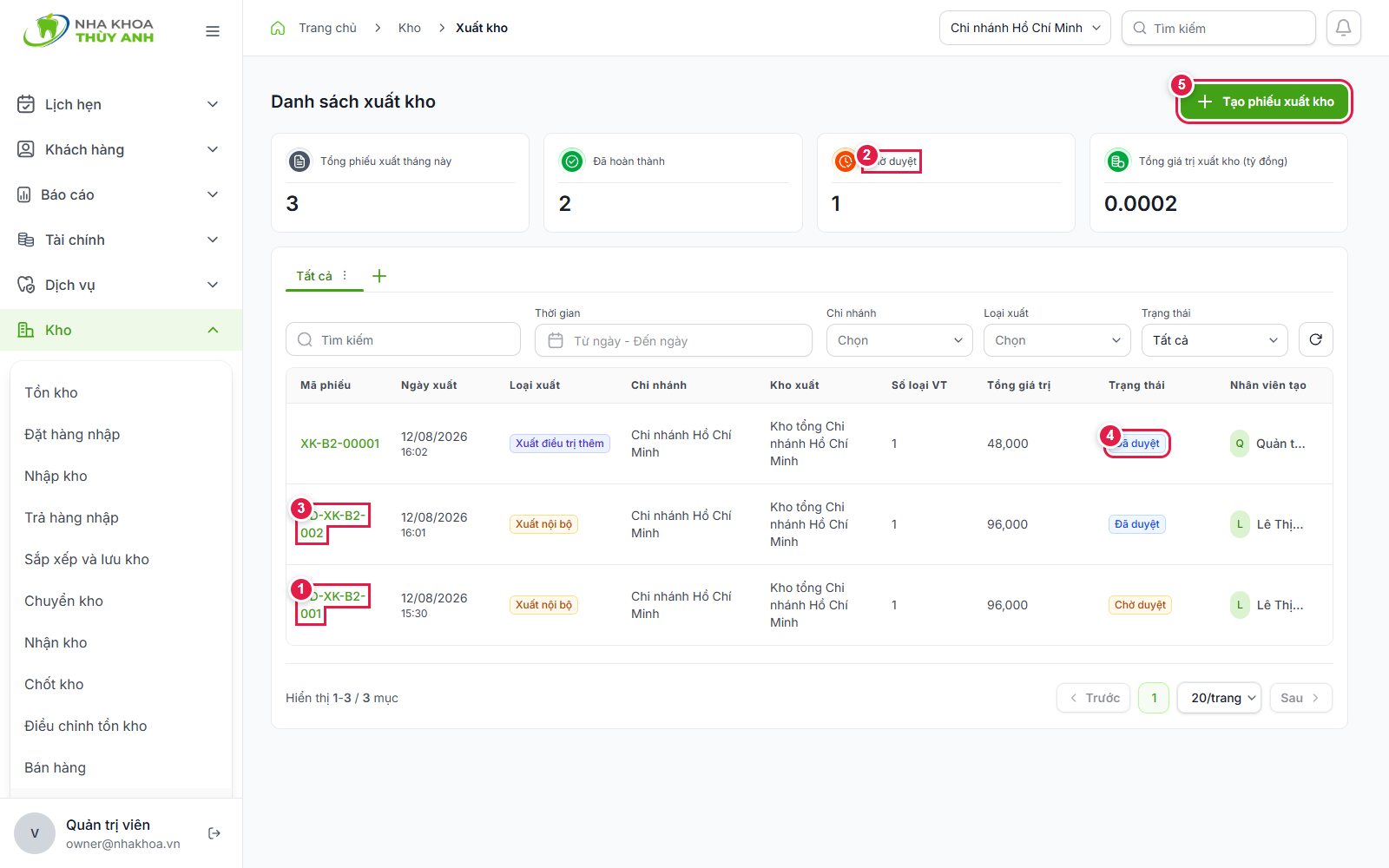Click the document icon on the Tổng phiếu xuất card
Screen dimensions: 1389x868
coord(300,161)
